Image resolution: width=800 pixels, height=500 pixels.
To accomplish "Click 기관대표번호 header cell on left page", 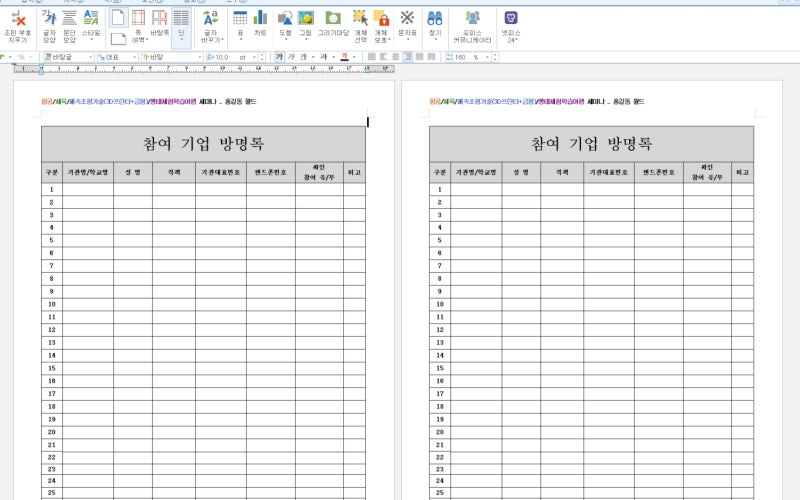I will [220, 172].
